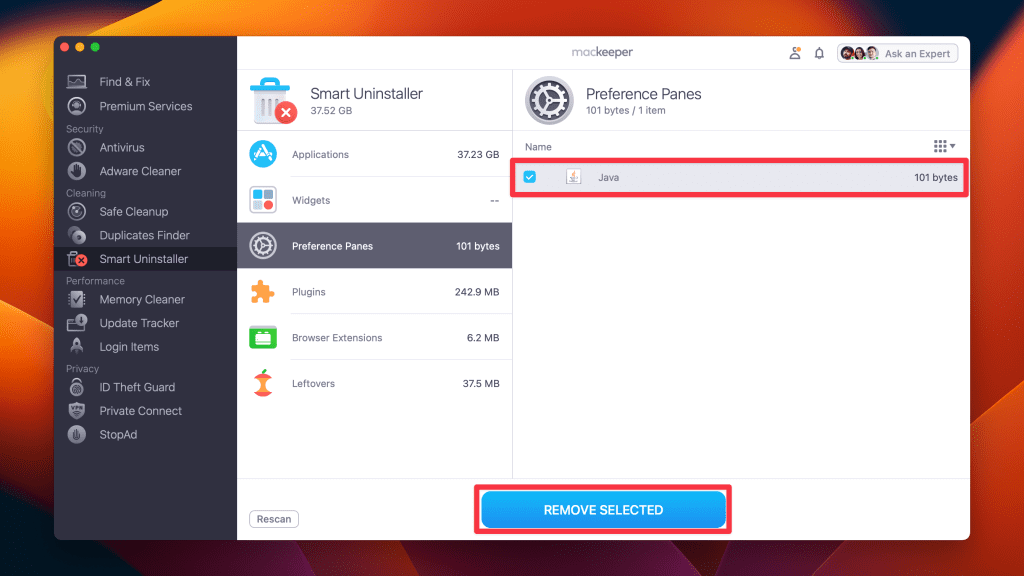Select Plugins 242.9 MB size text
Image resolution: width=1024 pixels, height=576 pixels.
[x=477, y=292]
